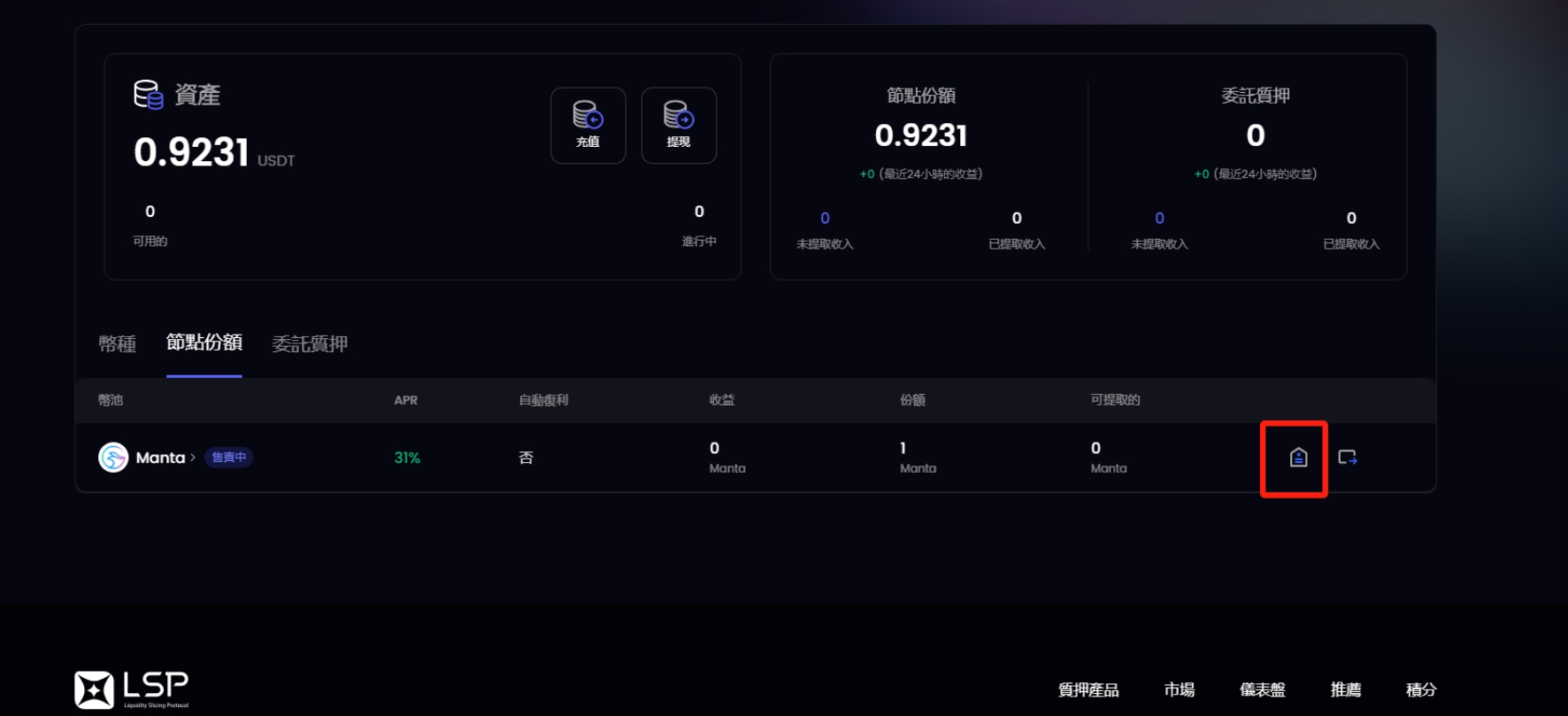This screenshot has height=716, width=1568.
Task: Click the Manta pool round logo
Action: [113, 458]
